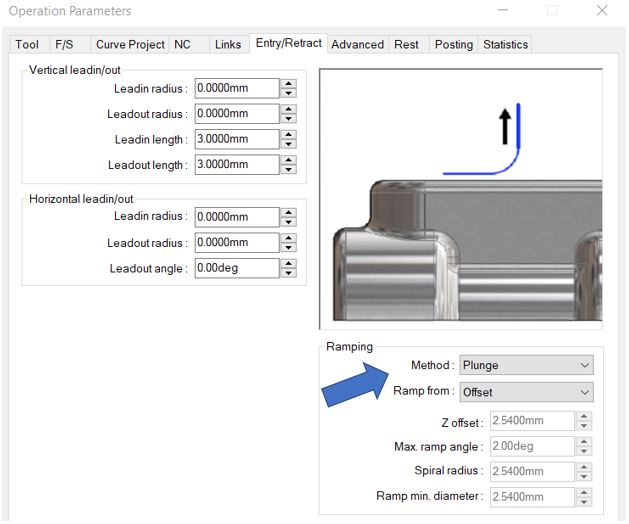
Task: Decrease vertical Leadout radius with down arrow
Action: tap(288, 118)
